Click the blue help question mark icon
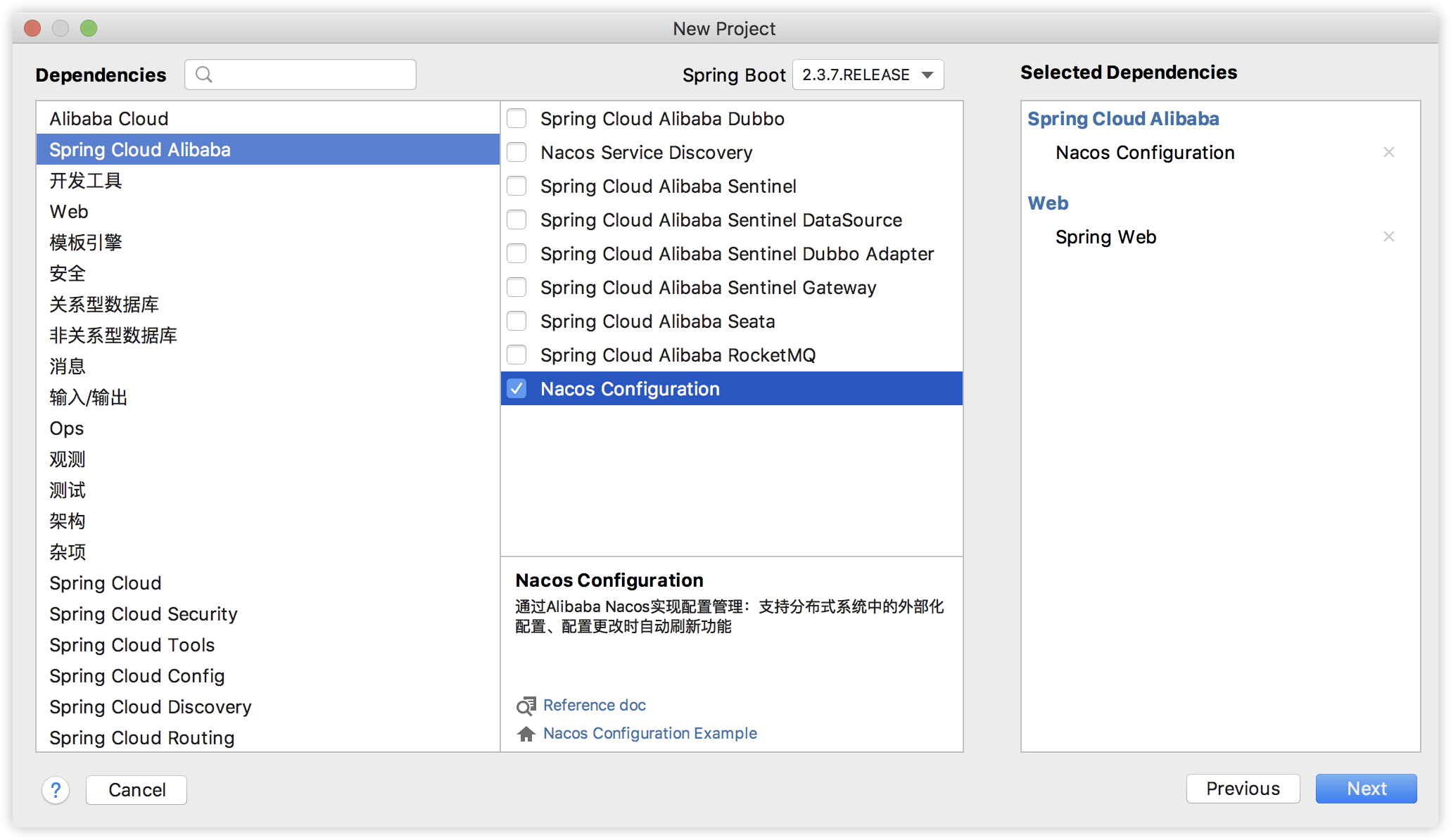This screenshot has width=1451, height=840. coord(56,789)
